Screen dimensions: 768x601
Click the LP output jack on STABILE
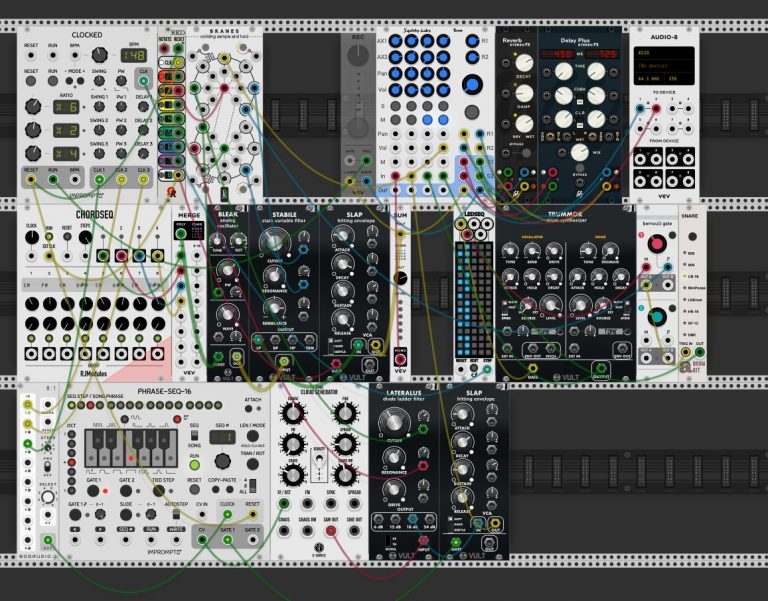[x=258, y=340]
